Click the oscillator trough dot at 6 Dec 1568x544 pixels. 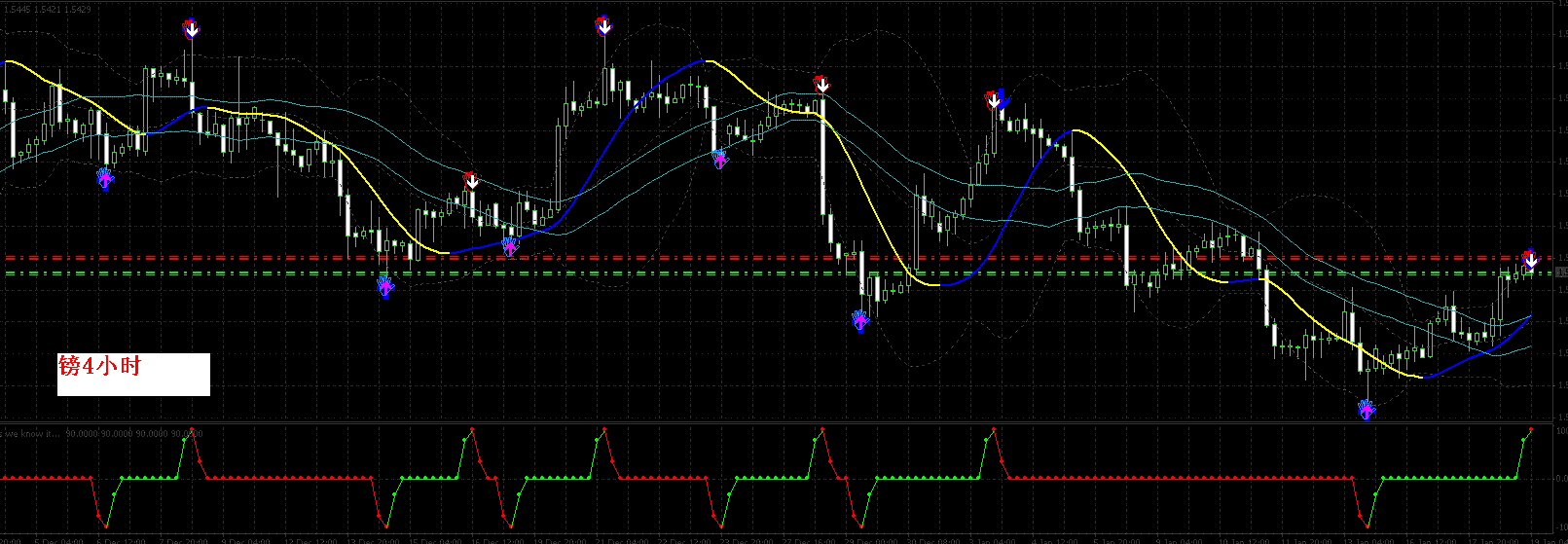tap(104, 527)
